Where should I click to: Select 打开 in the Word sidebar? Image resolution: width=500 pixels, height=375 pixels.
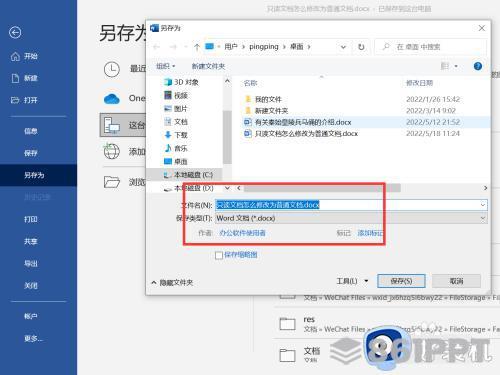30,100
